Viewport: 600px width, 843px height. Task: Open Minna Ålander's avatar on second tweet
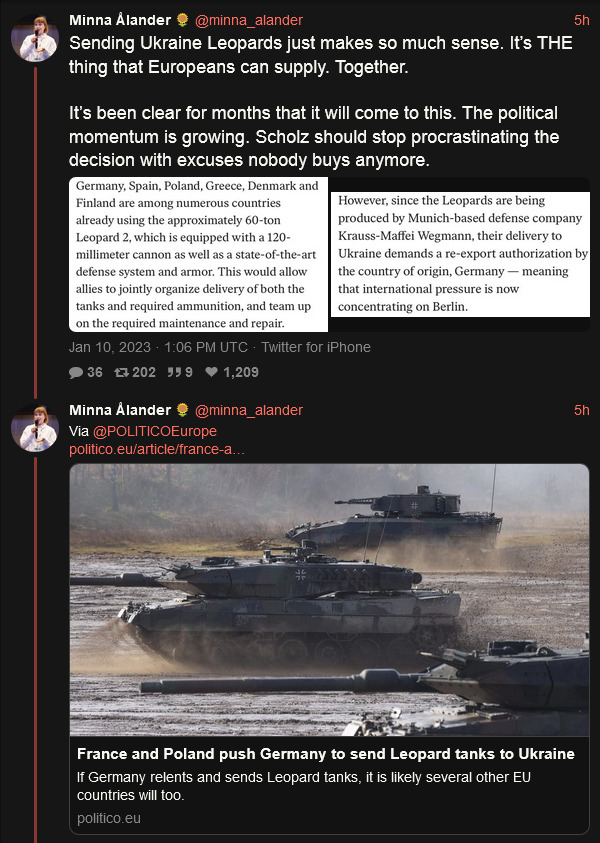click(35, 428)
